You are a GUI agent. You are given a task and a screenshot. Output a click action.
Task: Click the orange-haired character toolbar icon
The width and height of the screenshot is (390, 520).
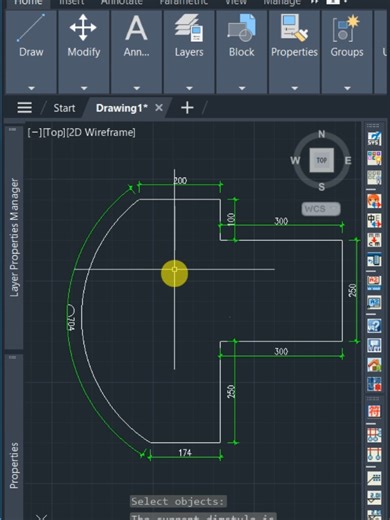[x=374, y=201]
